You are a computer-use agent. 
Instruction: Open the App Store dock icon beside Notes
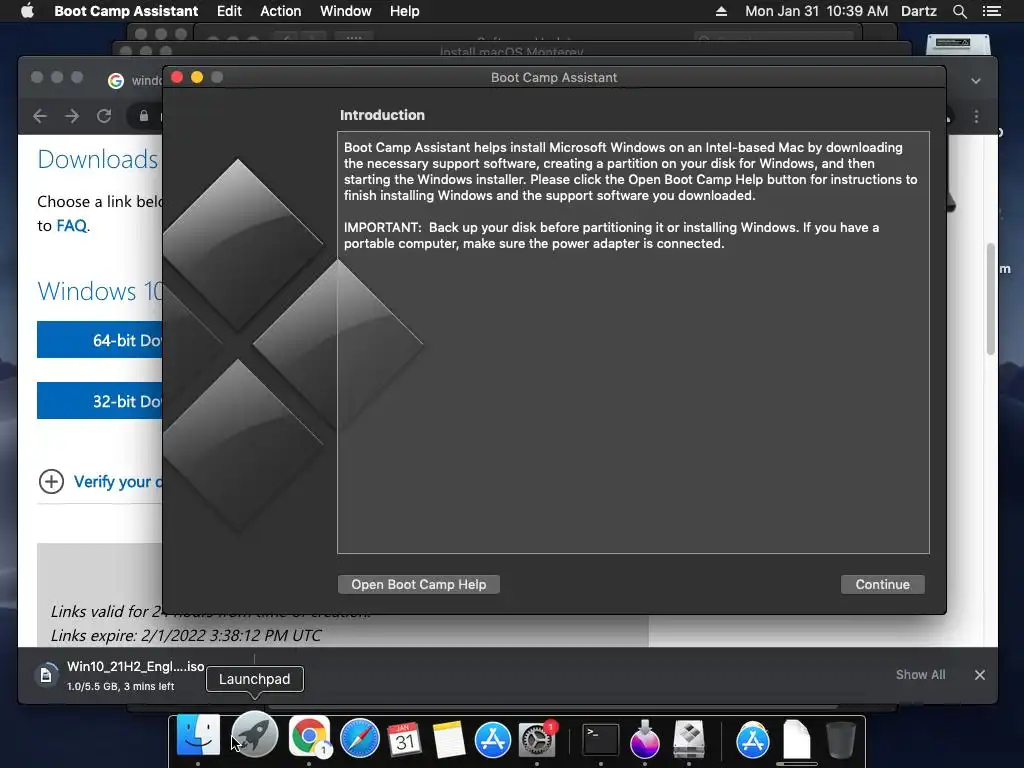click(492, 739)
